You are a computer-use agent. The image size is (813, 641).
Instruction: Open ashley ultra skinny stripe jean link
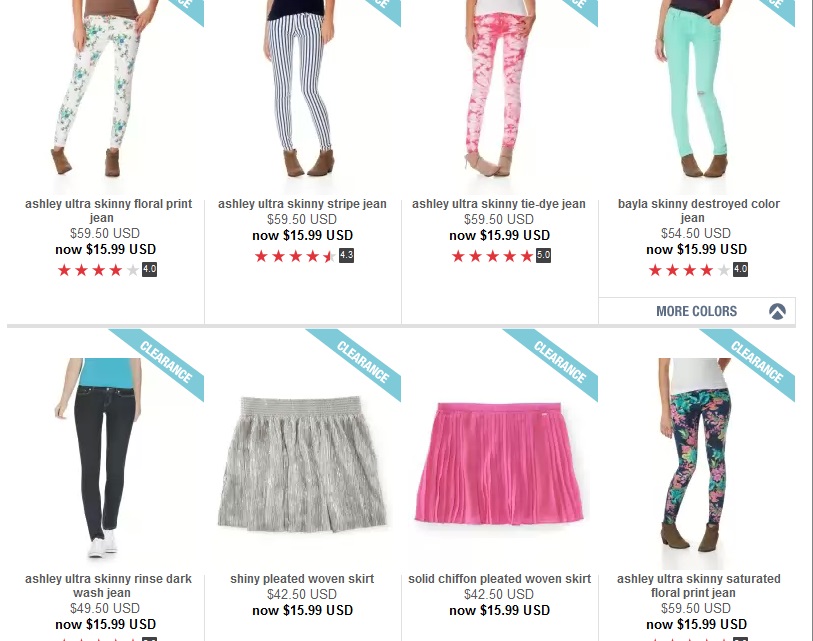click(302, 204)
